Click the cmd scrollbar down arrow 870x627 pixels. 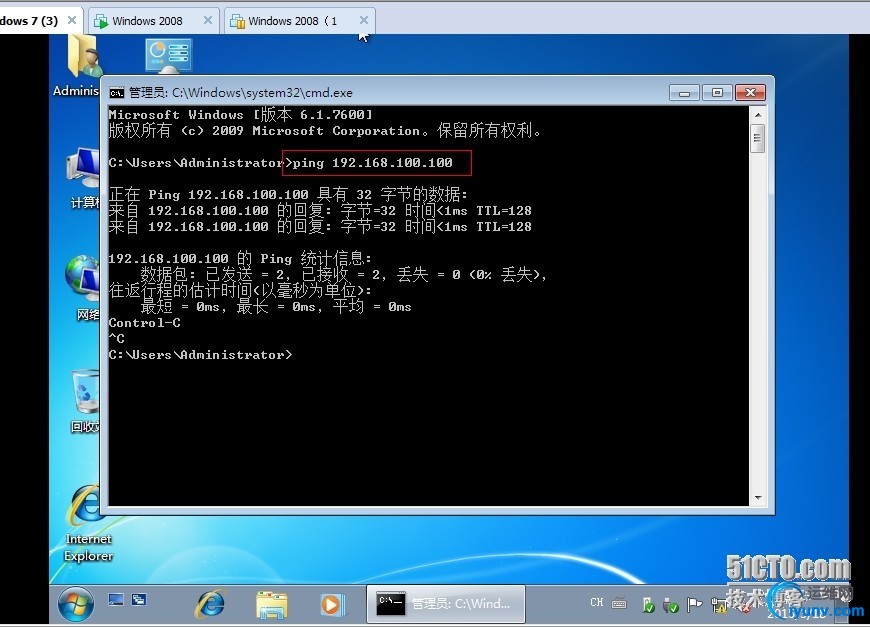758,498
